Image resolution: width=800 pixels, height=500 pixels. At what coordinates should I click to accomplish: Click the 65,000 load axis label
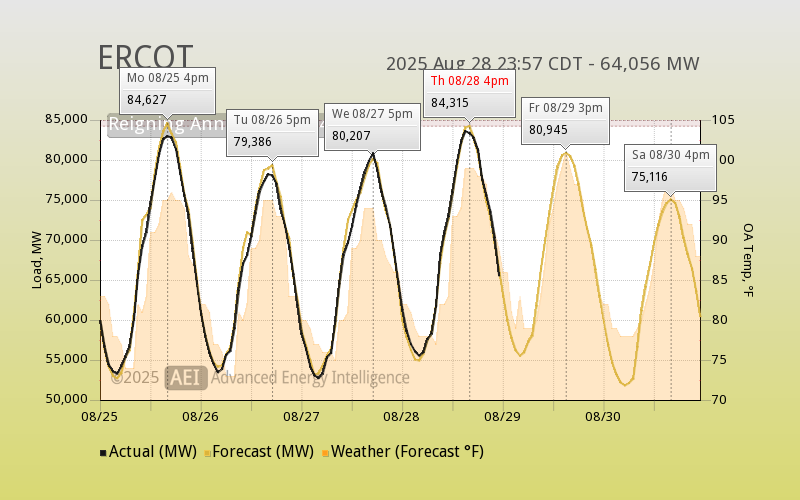66,279
